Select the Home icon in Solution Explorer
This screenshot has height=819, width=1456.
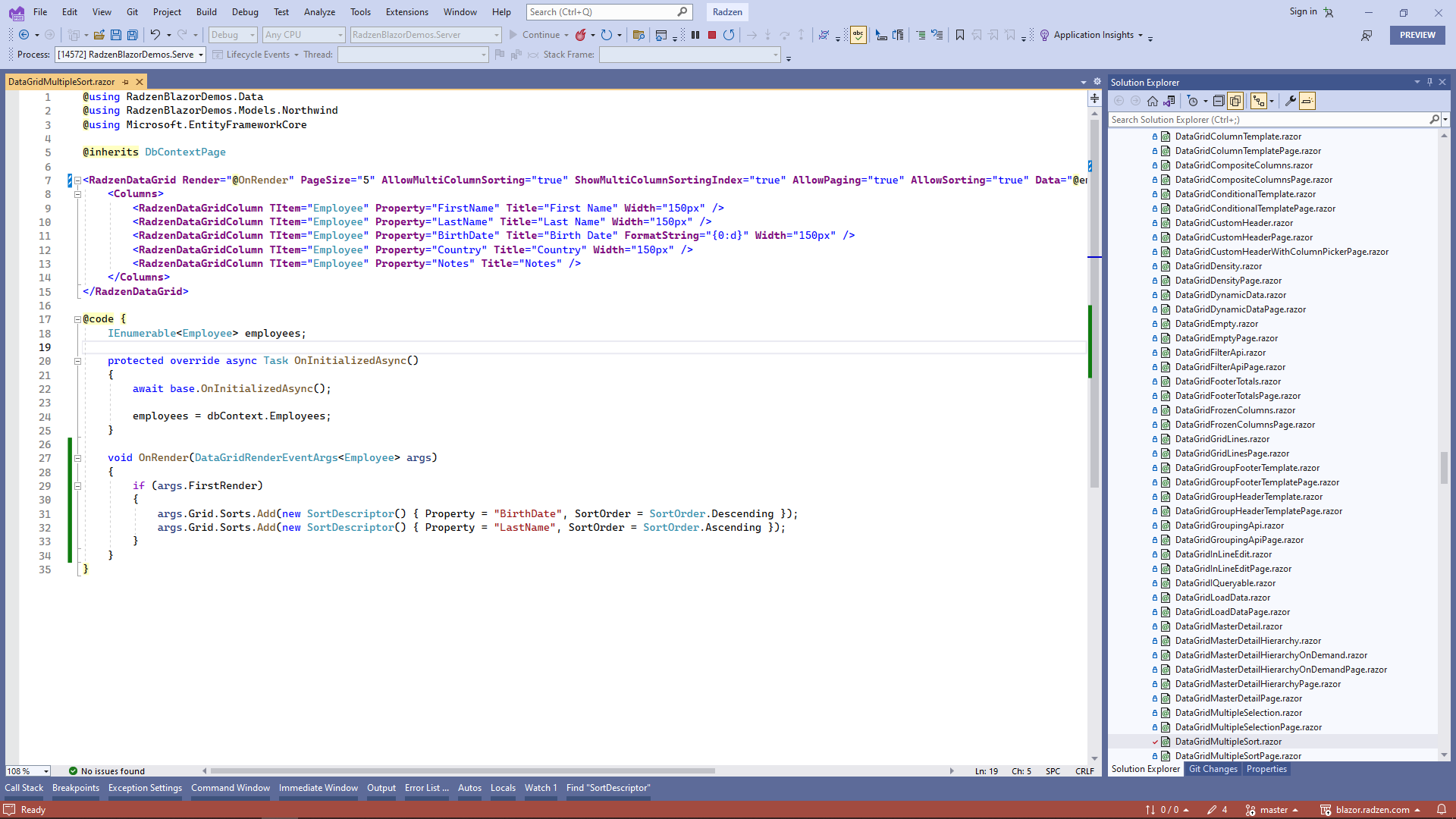(x=1152, y=100)
